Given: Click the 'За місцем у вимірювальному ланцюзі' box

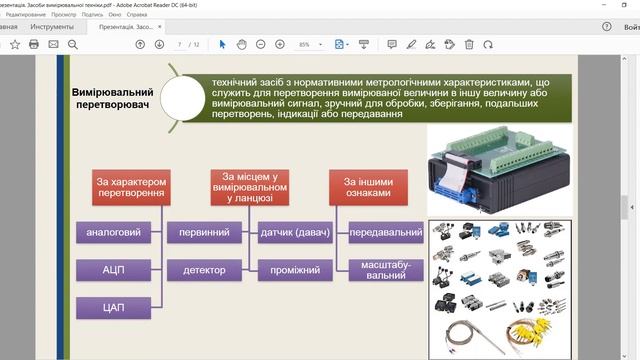Looking at the screenshot, I should tap(250, 187).
